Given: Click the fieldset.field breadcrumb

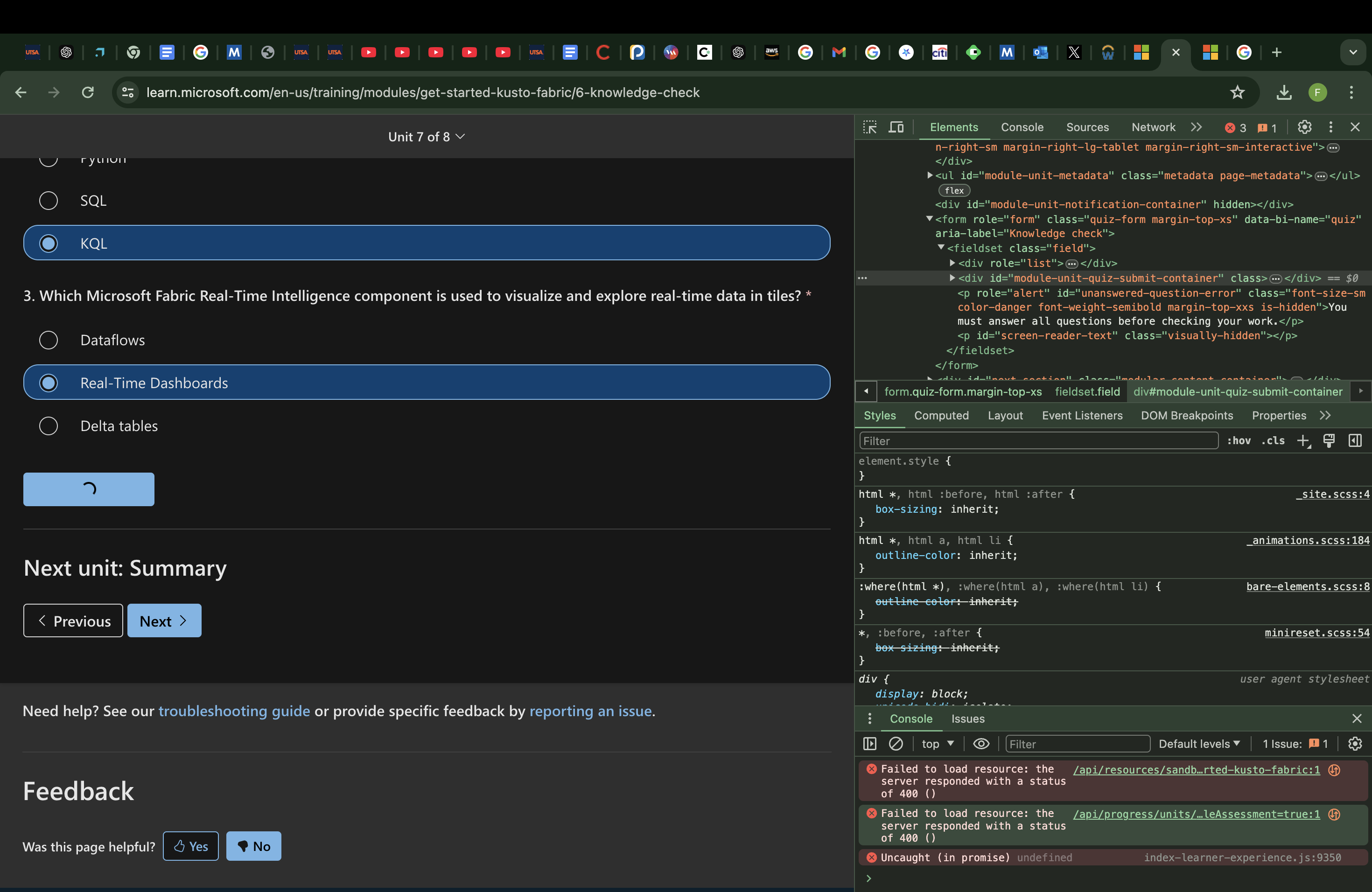Looking at the screenshot, I should [1087, 392].
